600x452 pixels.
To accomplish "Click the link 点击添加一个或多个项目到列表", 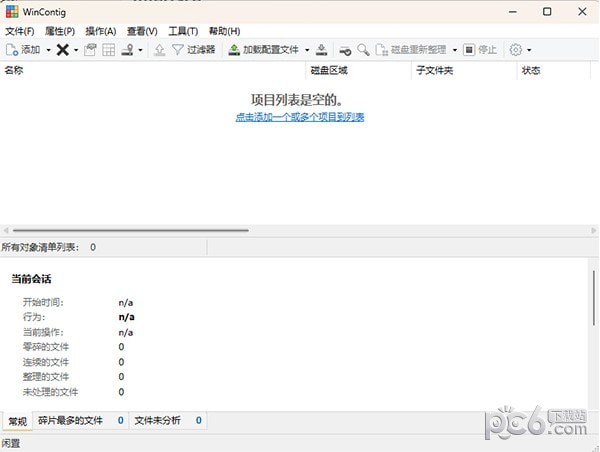I will coord(300,117).
